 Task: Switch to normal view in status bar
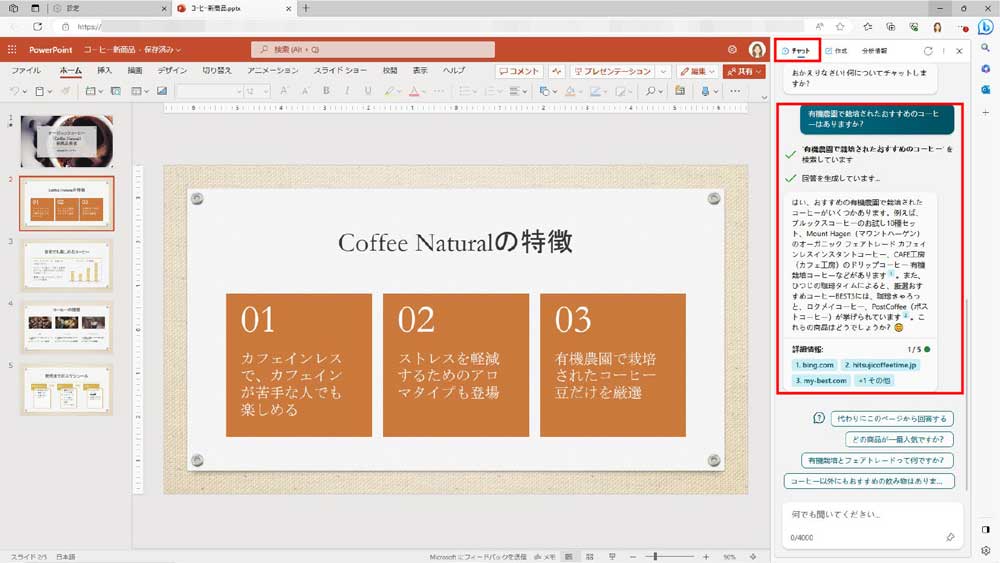568,557
